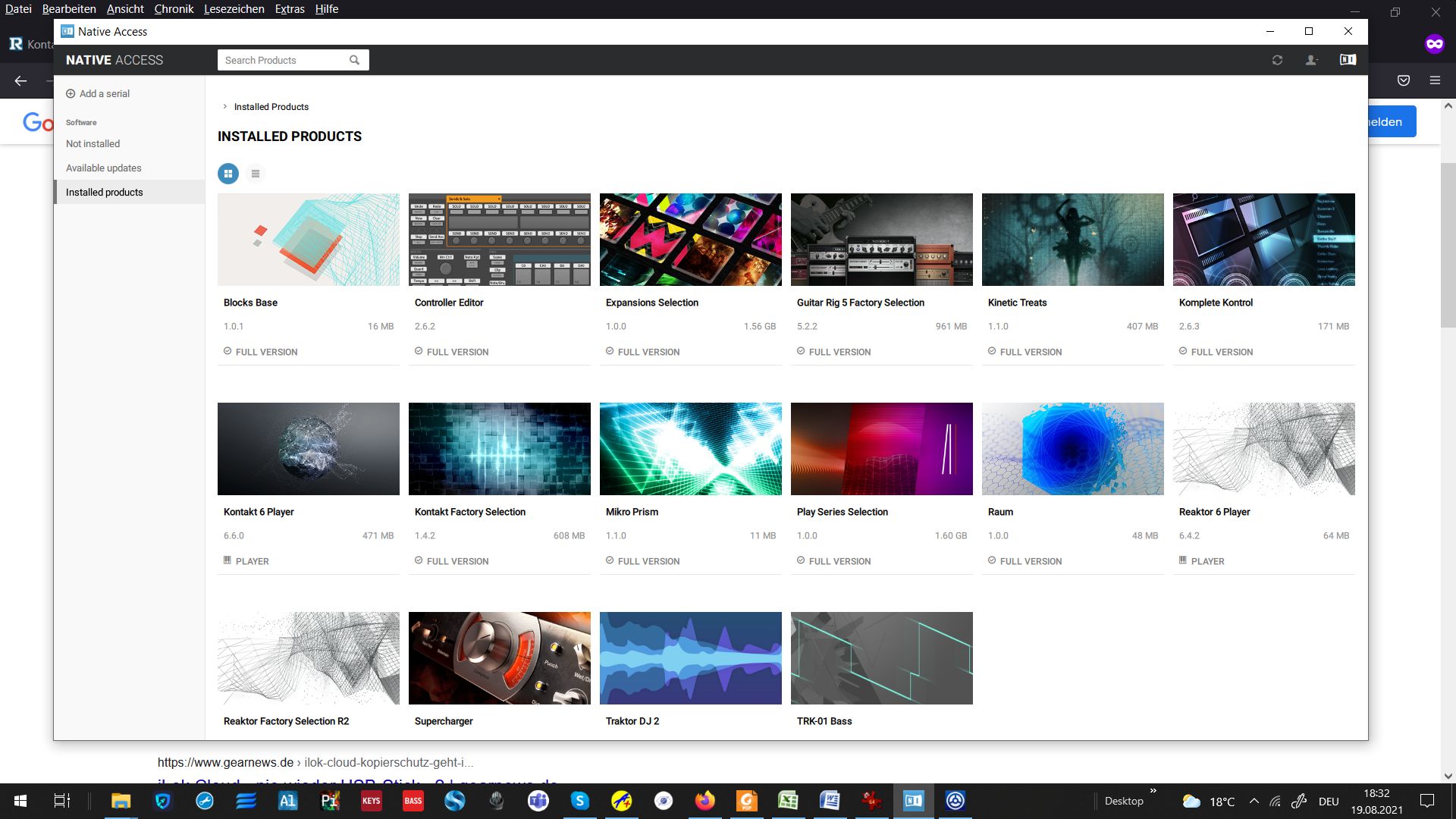1456x819 pixels.
Task: Click the search magnifier icon
Action: click(354, 60)
